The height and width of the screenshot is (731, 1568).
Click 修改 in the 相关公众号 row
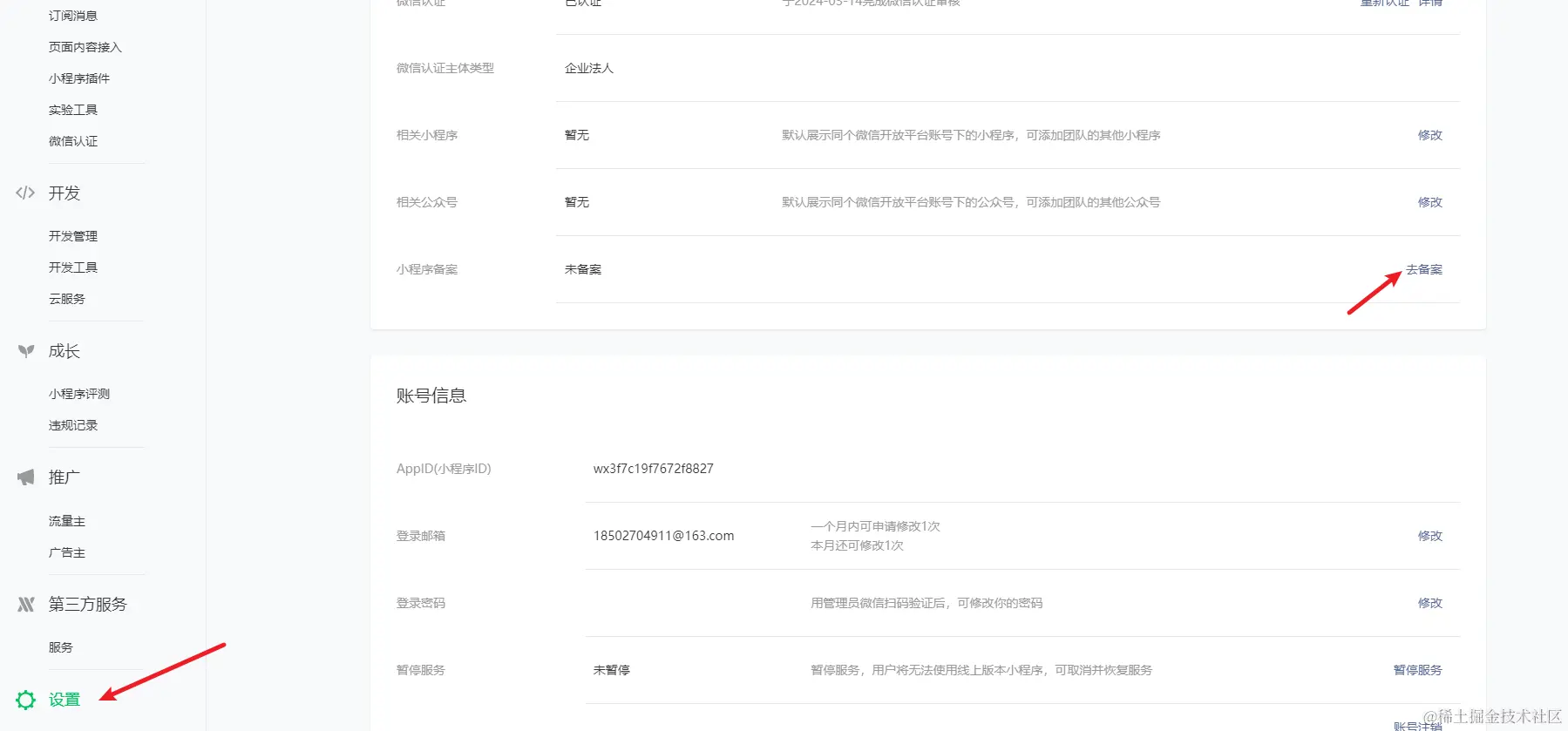pyautogui.click(x=1430, y=202)
